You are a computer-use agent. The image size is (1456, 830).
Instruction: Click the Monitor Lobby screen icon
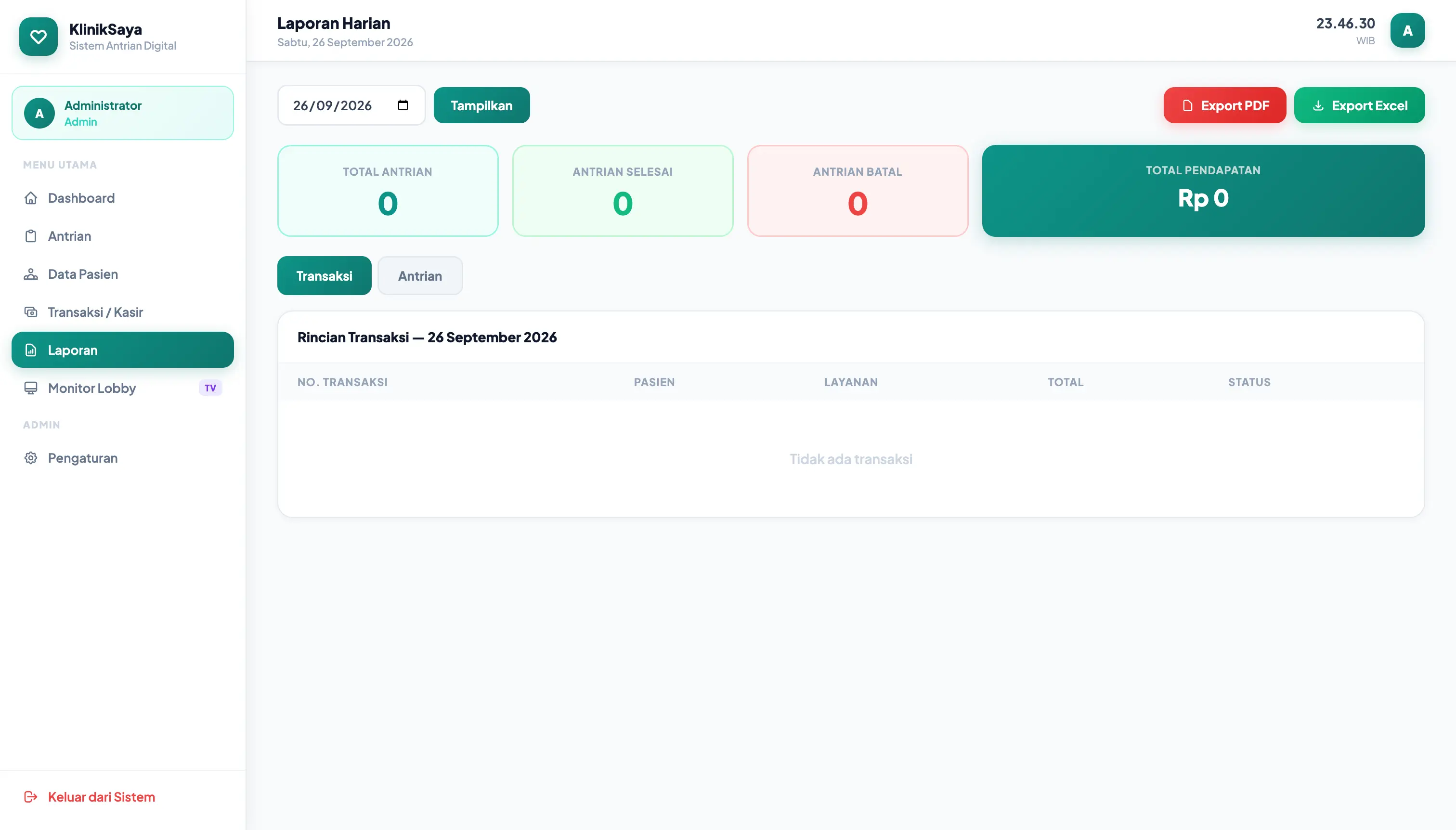pos(31,388)
